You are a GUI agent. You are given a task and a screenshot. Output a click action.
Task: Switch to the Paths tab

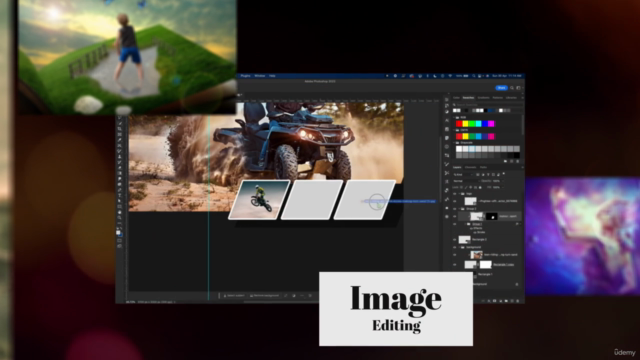pos(483,167)
